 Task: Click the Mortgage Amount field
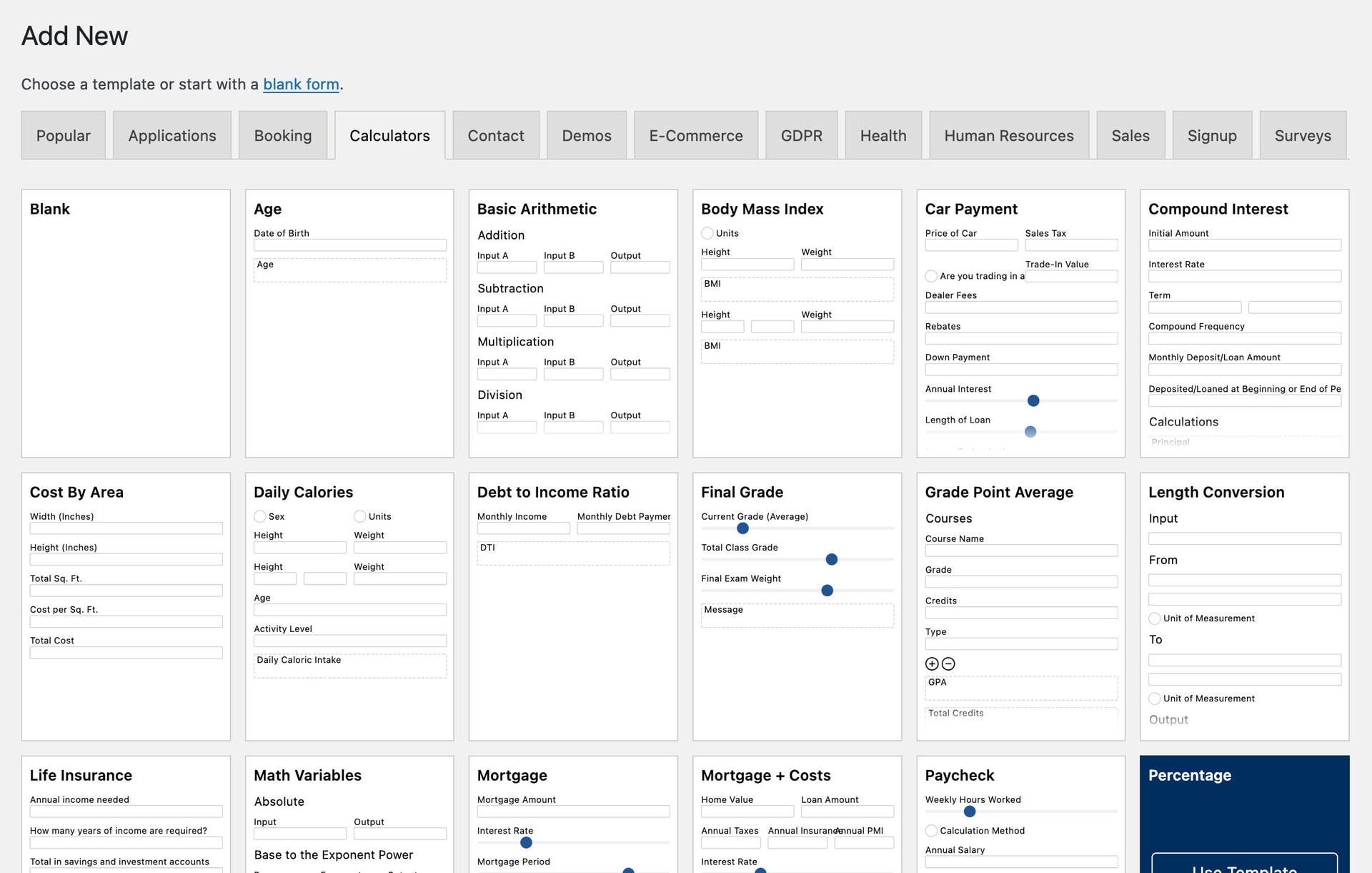[573, 812]
